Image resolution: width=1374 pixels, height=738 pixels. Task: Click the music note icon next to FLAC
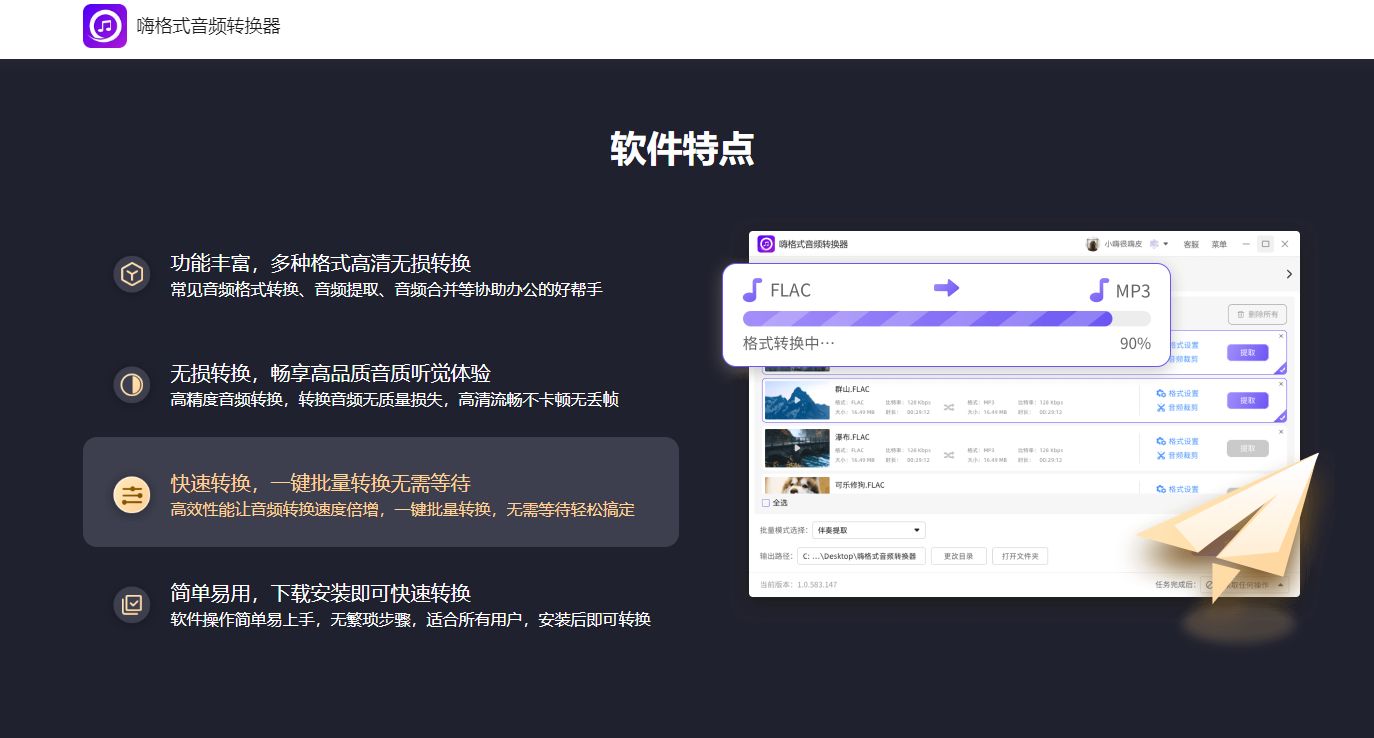tap(753, 290)
